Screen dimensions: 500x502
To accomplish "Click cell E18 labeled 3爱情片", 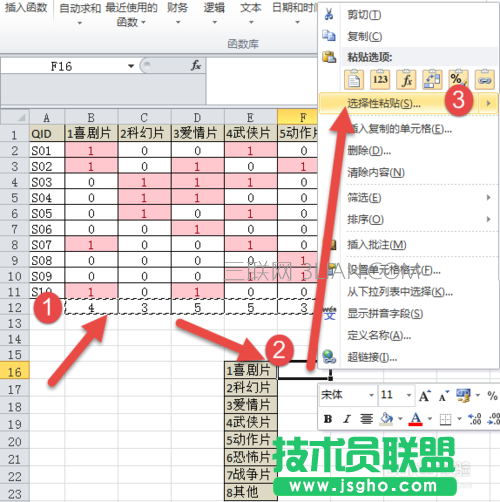I will tap(251, 405).
